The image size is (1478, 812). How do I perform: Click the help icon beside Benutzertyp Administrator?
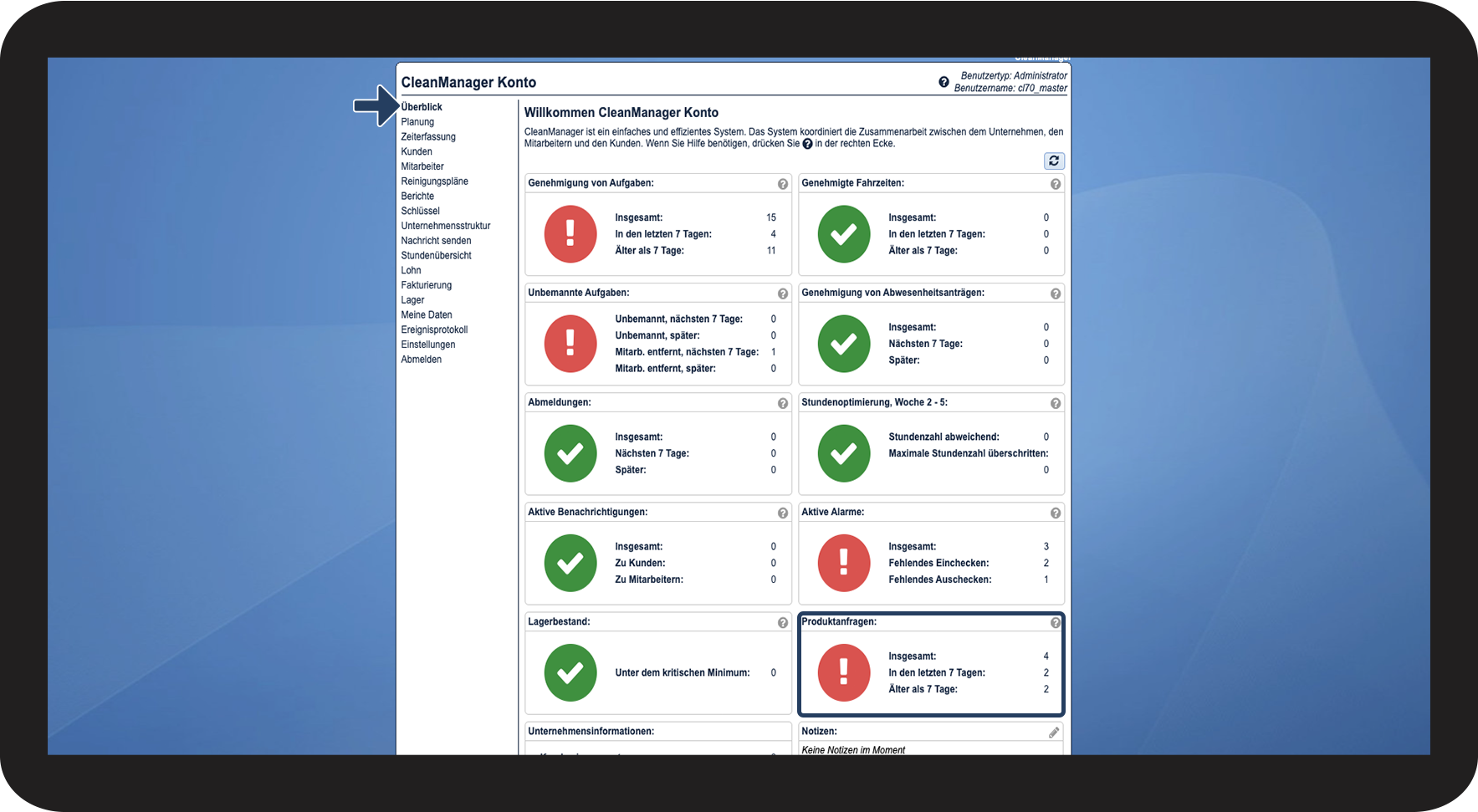point(944,82)
